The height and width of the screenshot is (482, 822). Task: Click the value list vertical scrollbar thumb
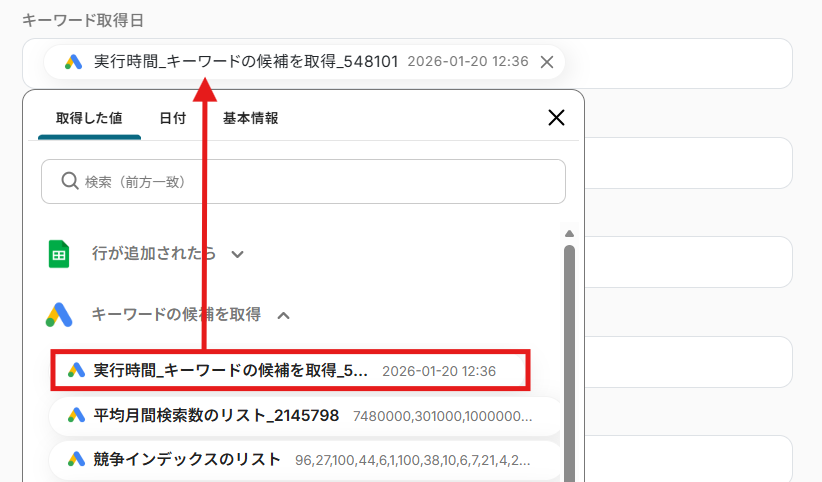click(x=569, y=362)
